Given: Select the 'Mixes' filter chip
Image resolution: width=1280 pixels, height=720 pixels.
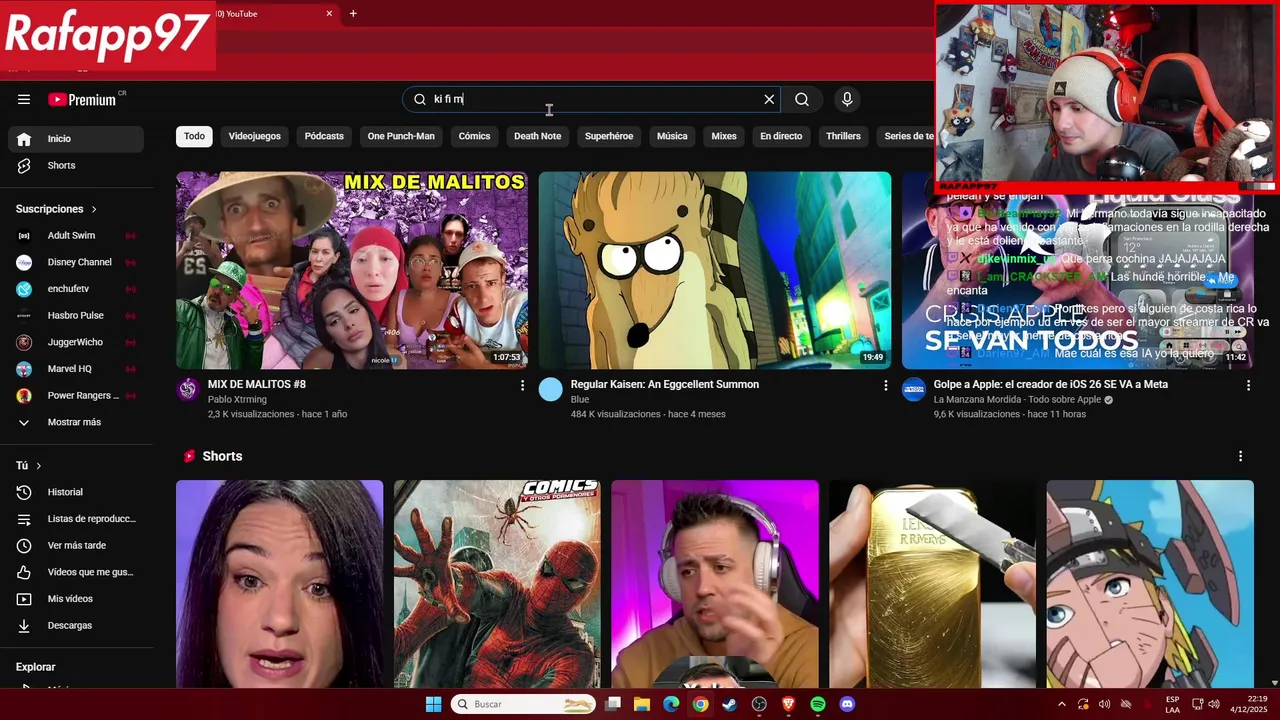Looking at the screenshot, I should pos(724,136).
